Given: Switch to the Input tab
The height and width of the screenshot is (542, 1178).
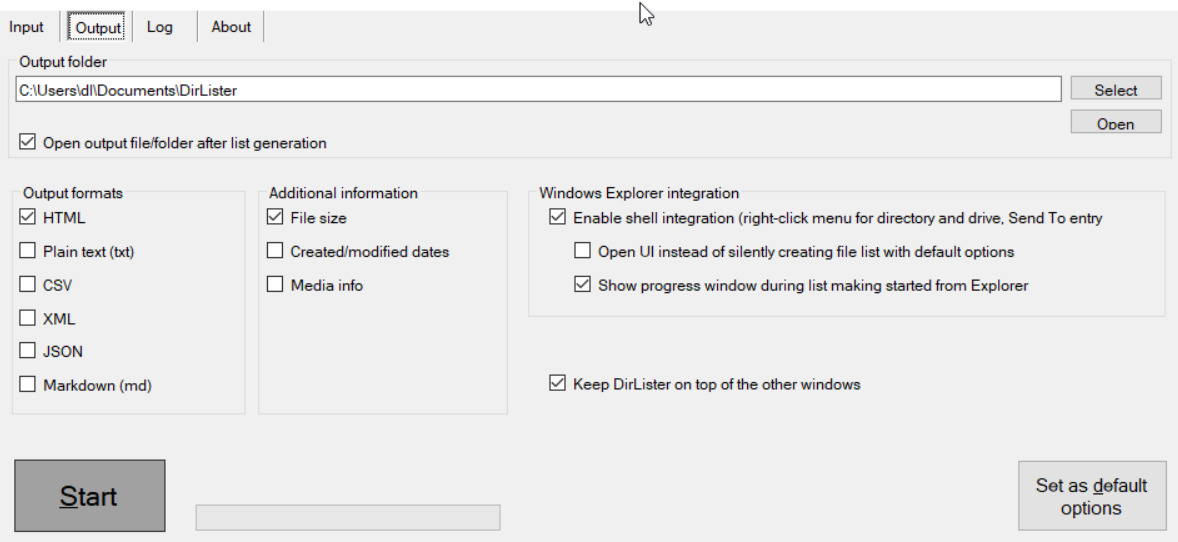Looking at the screenshot, I should pos(27,27).
